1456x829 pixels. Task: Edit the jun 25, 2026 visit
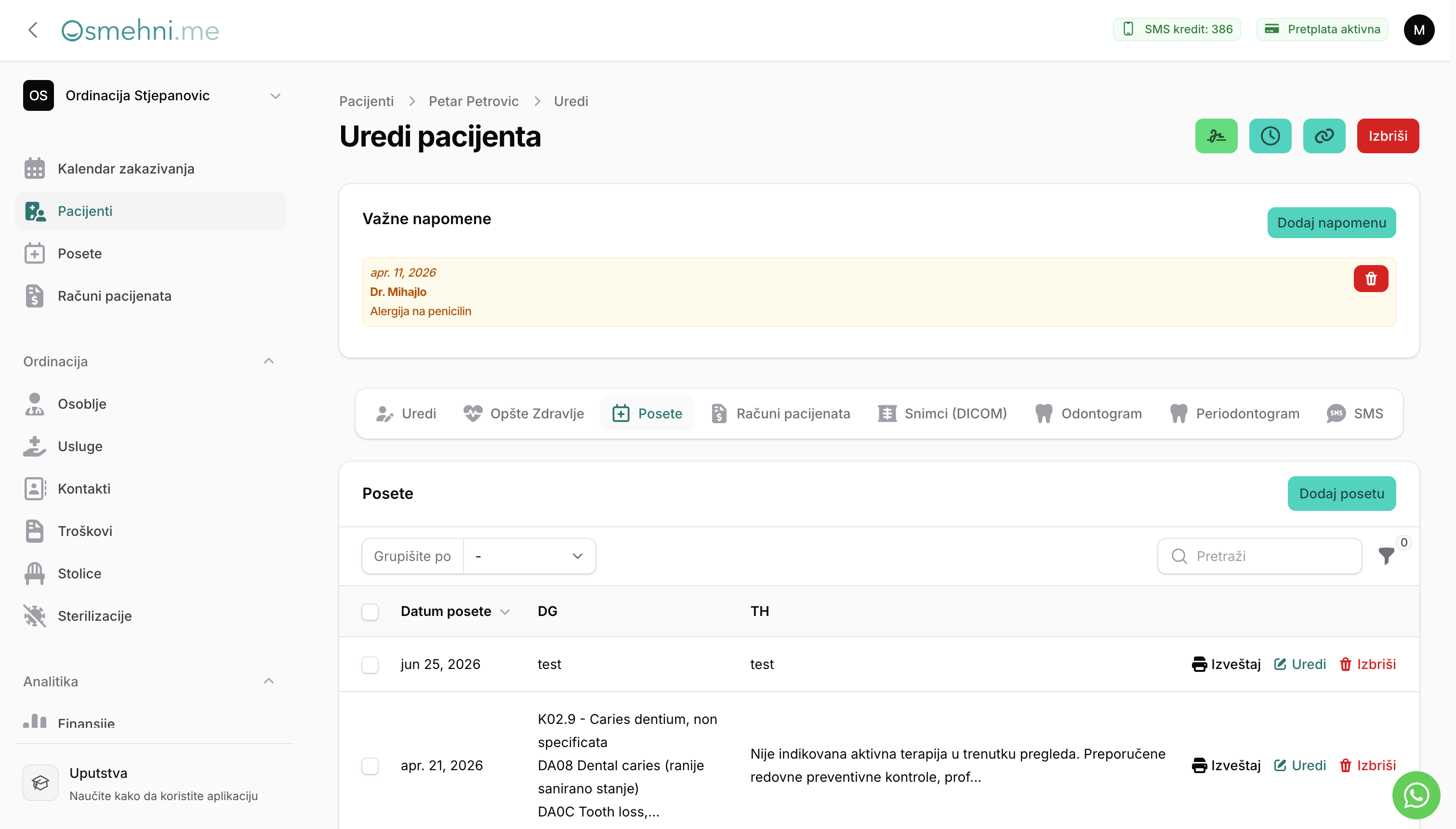click(1299, 664)
